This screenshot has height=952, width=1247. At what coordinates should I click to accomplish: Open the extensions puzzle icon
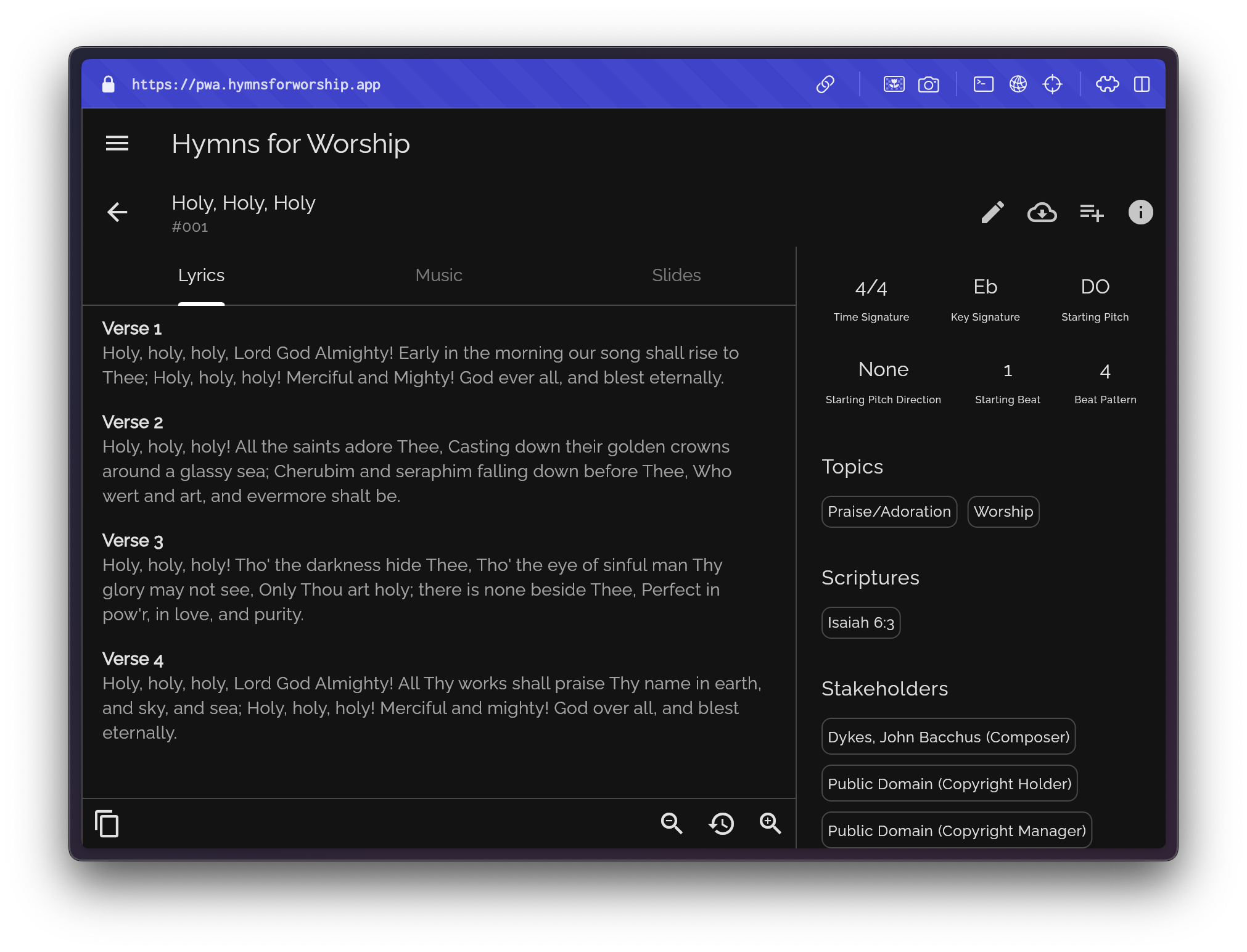click(1107, 84)
